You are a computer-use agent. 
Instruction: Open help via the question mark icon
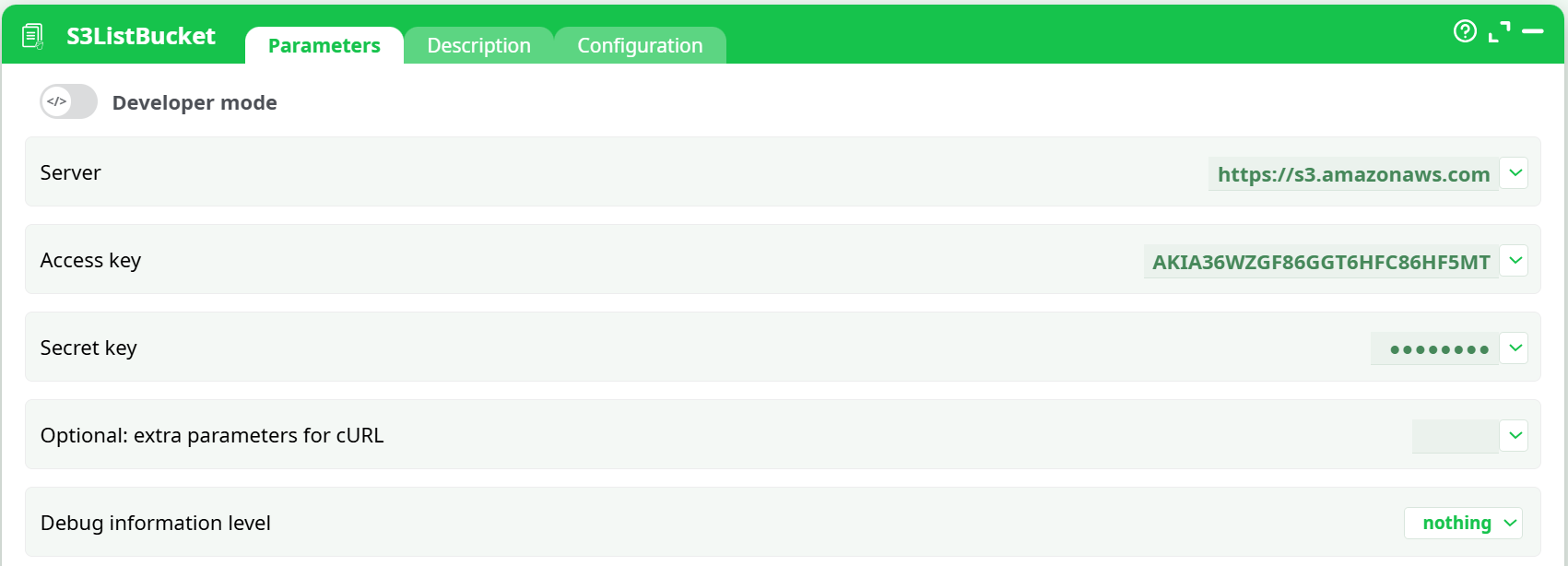tap(1465, 31)
